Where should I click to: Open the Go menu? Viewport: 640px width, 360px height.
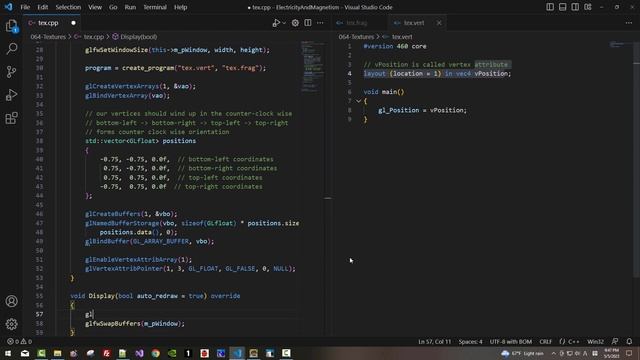pyautogui.click(x=113, y=7)
